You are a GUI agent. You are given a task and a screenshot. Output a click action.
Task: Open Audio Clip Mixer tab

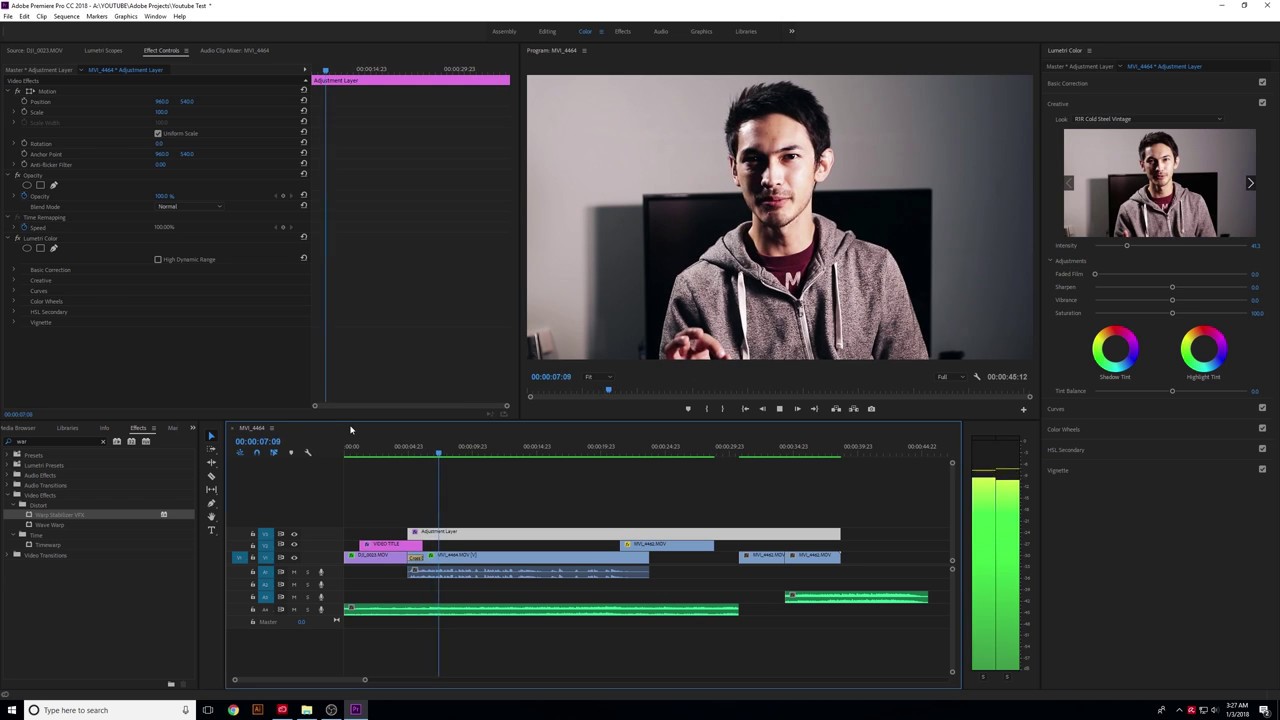pos(234,50)
